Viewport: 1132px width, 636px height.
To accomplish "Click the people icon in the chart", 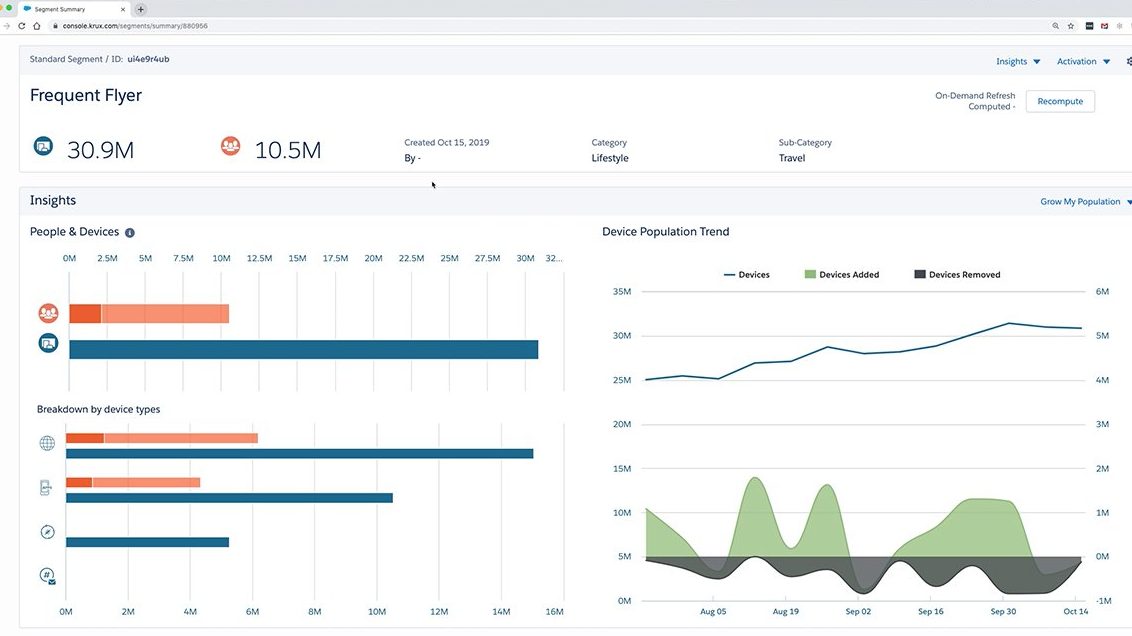I will [x=48, y=313].
